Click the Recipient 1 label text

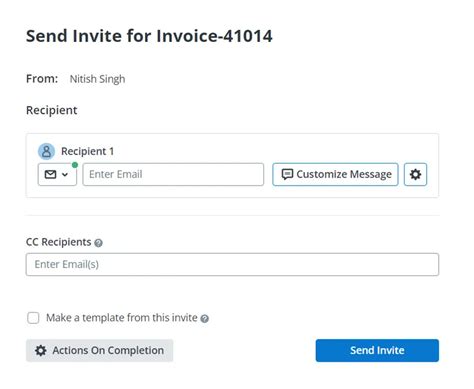(x=87, y=151)
